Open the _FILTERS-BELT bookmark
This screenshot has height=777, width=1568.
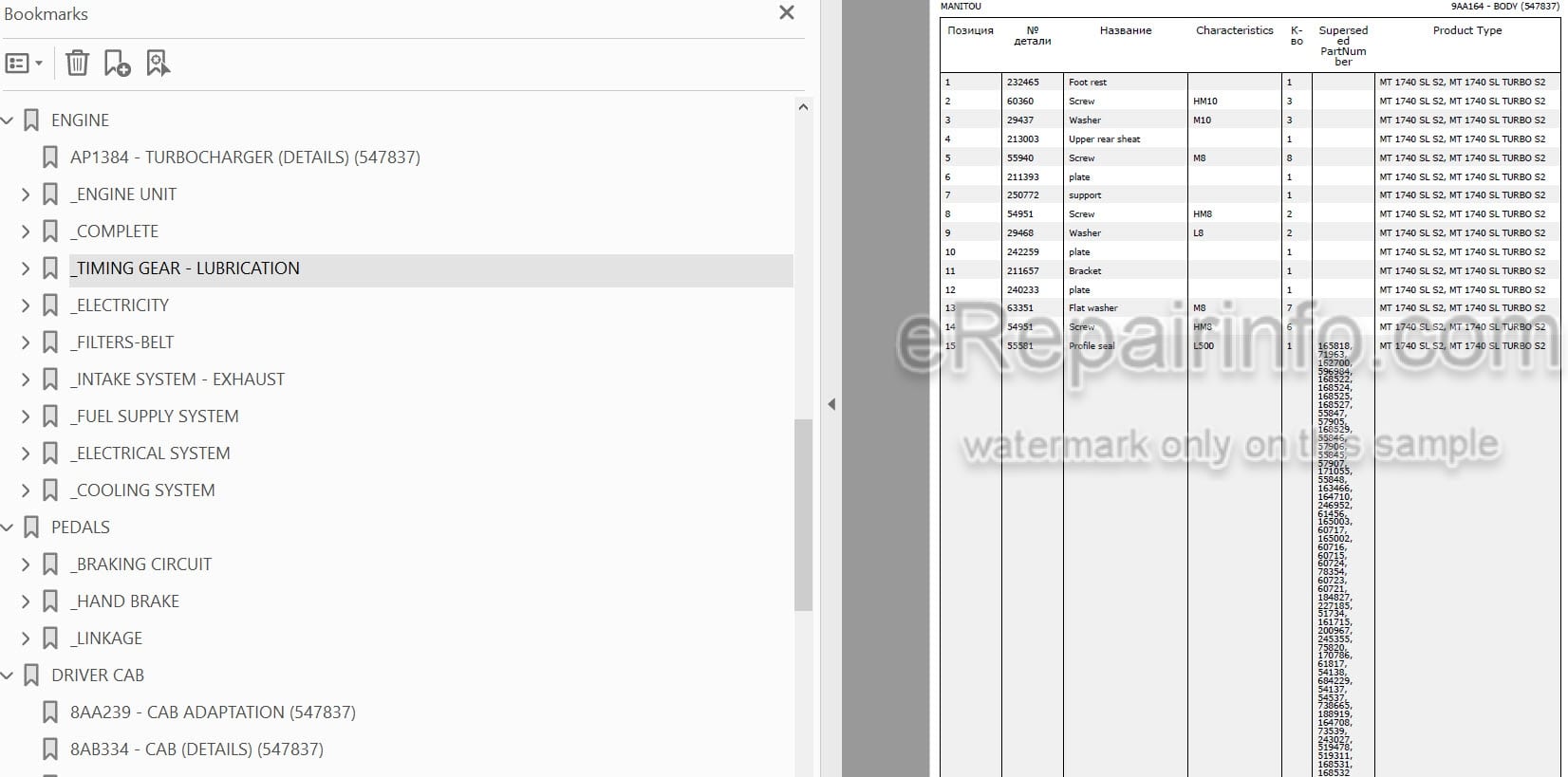[x=122, y=342]
